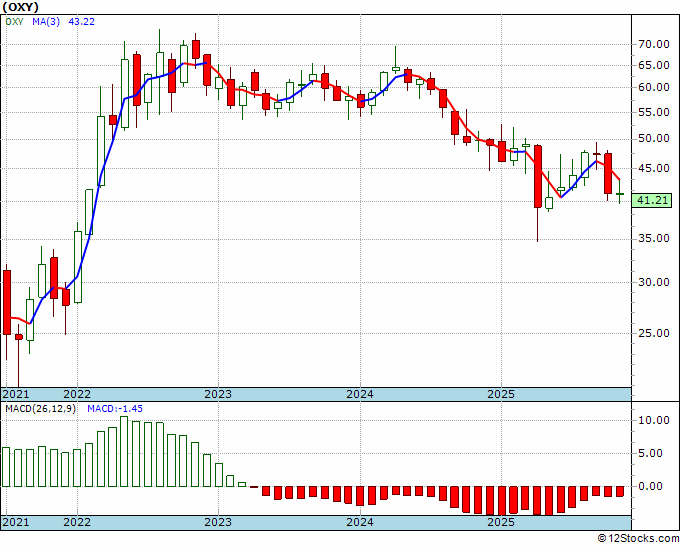The height and width of the screenshot is (546, 680).
Task: Click the MACD:-1.45 value label
Action: [115, 409]
